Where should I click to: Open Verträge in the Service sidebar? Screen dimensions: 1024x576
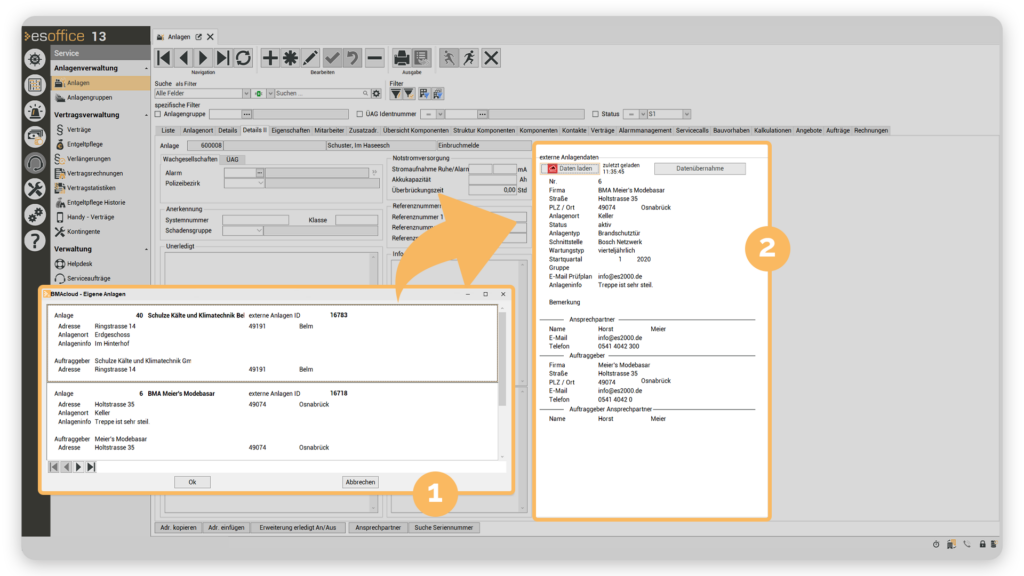click(79, 130)
